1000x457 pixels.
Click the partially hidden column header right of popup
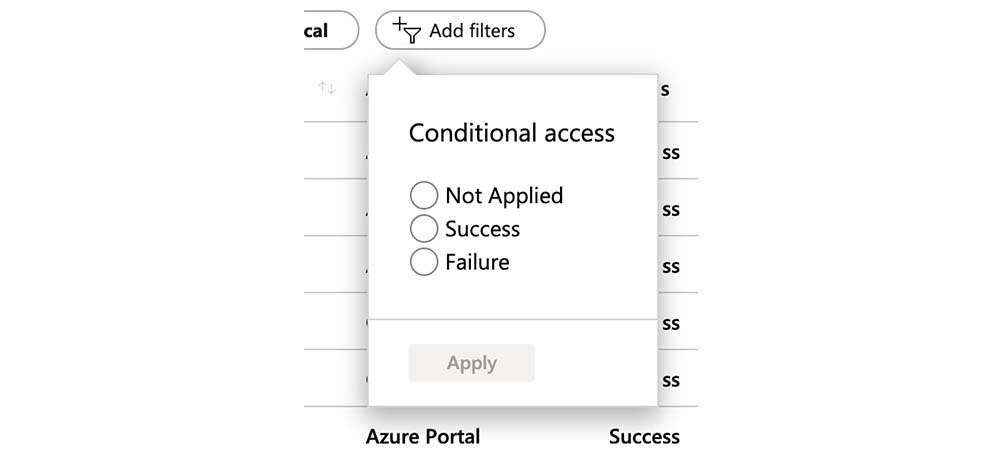point(666,89)
